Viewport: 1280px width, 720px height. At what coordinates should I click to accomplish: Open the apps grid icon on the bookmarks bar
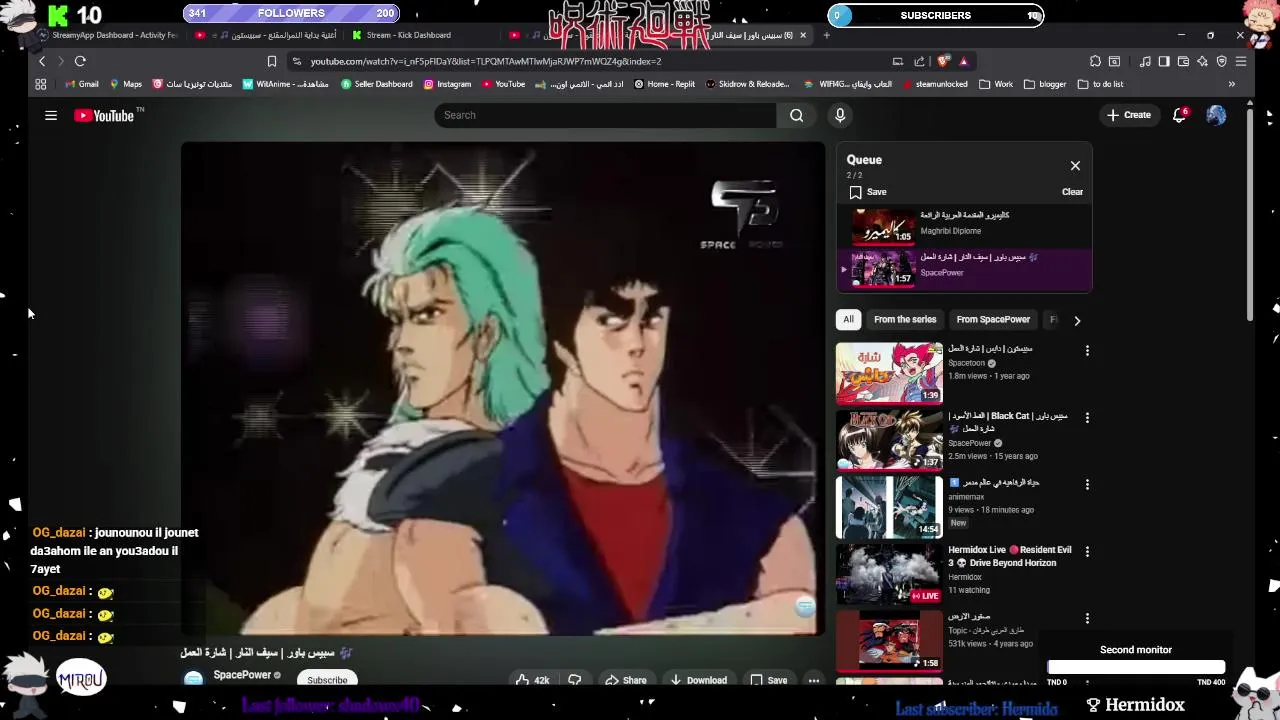(41, 84)
